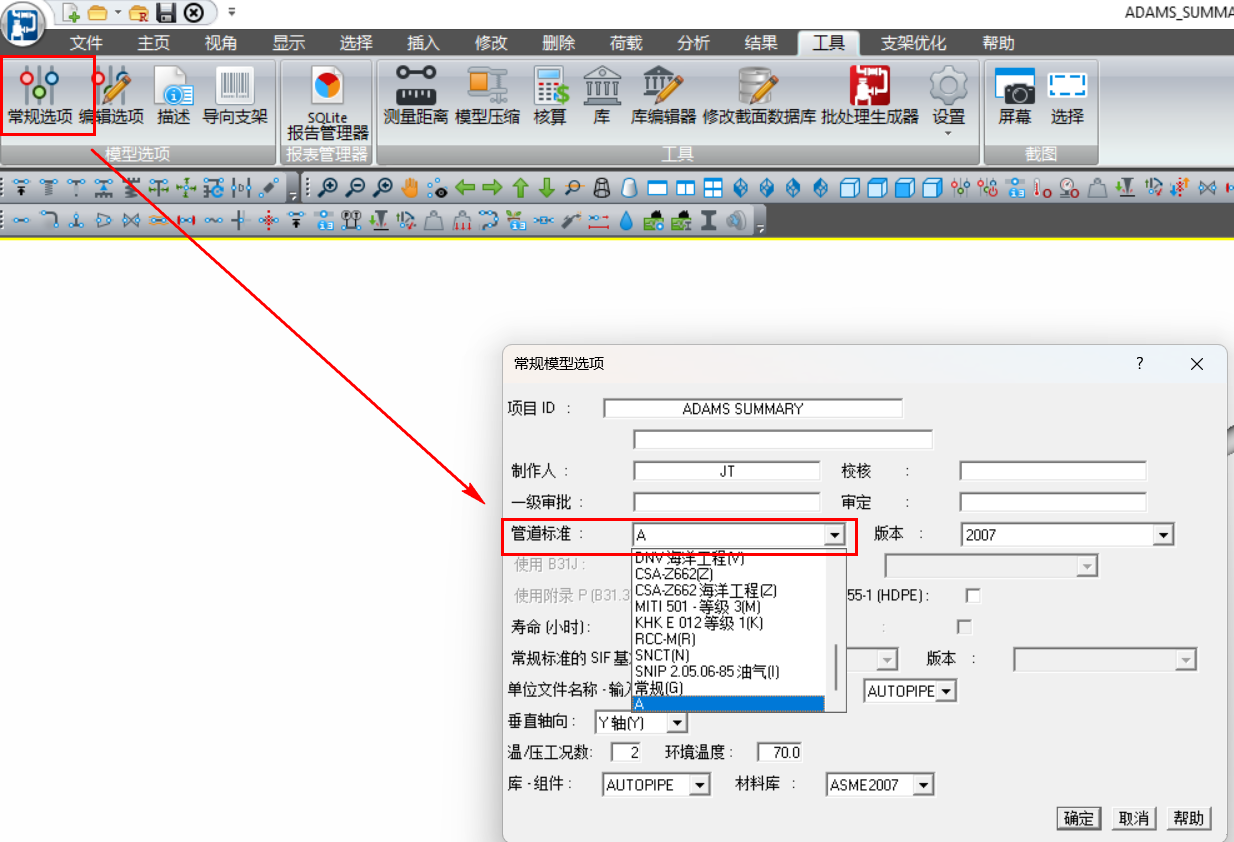Click the four-pane view layout icon
The height and width of the screenshot is (842, 1234).
(713, 187)
